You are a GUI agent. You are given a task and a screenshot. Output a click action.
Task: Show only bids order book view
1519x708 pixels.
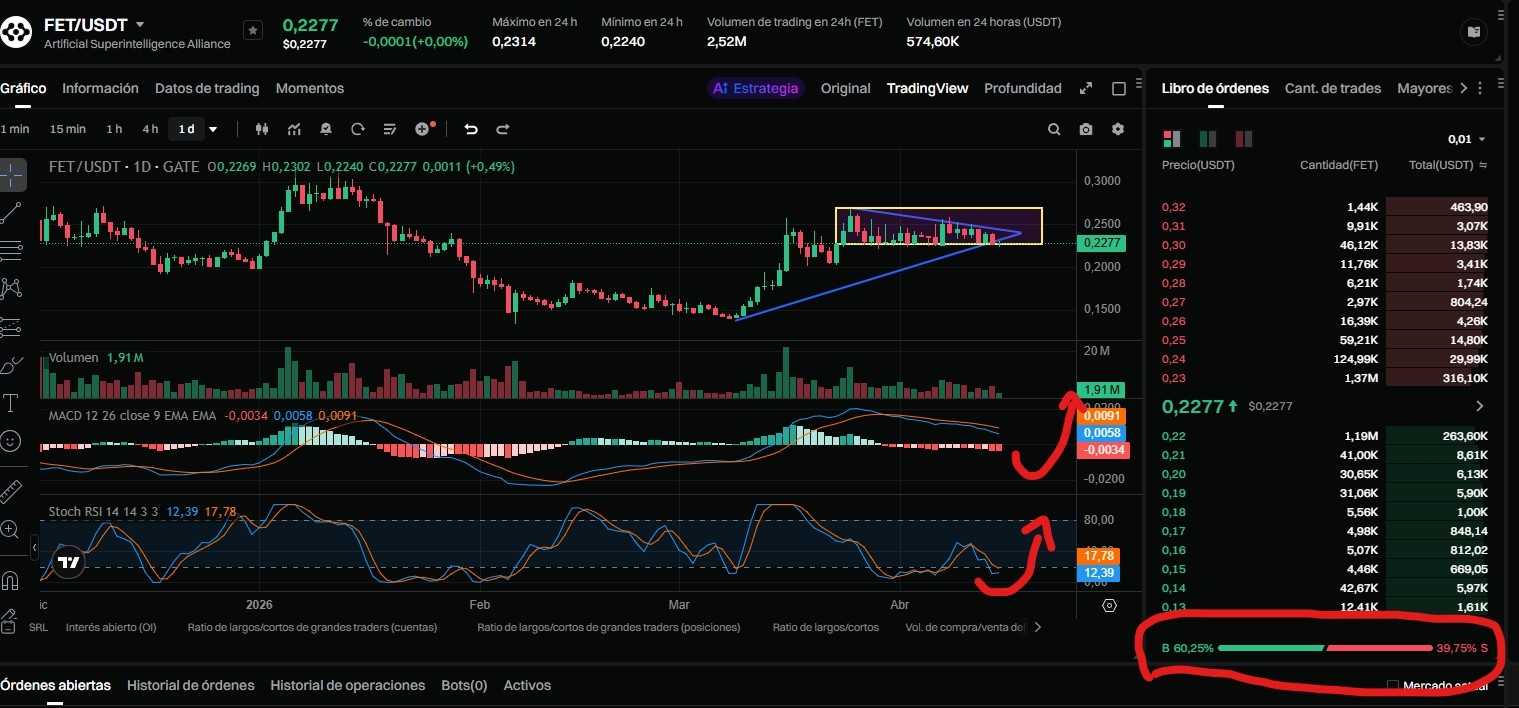(x=1208, y=138)
